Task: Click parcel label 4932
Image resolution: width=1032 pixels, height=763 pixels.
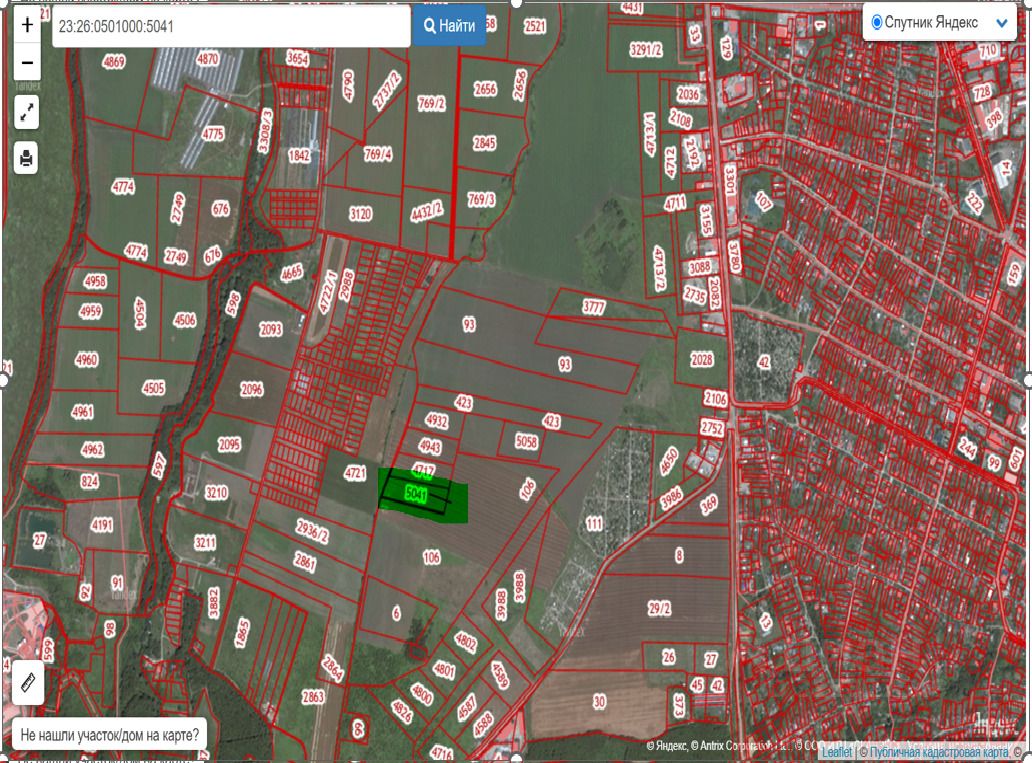Action: (x=436, y=421)
